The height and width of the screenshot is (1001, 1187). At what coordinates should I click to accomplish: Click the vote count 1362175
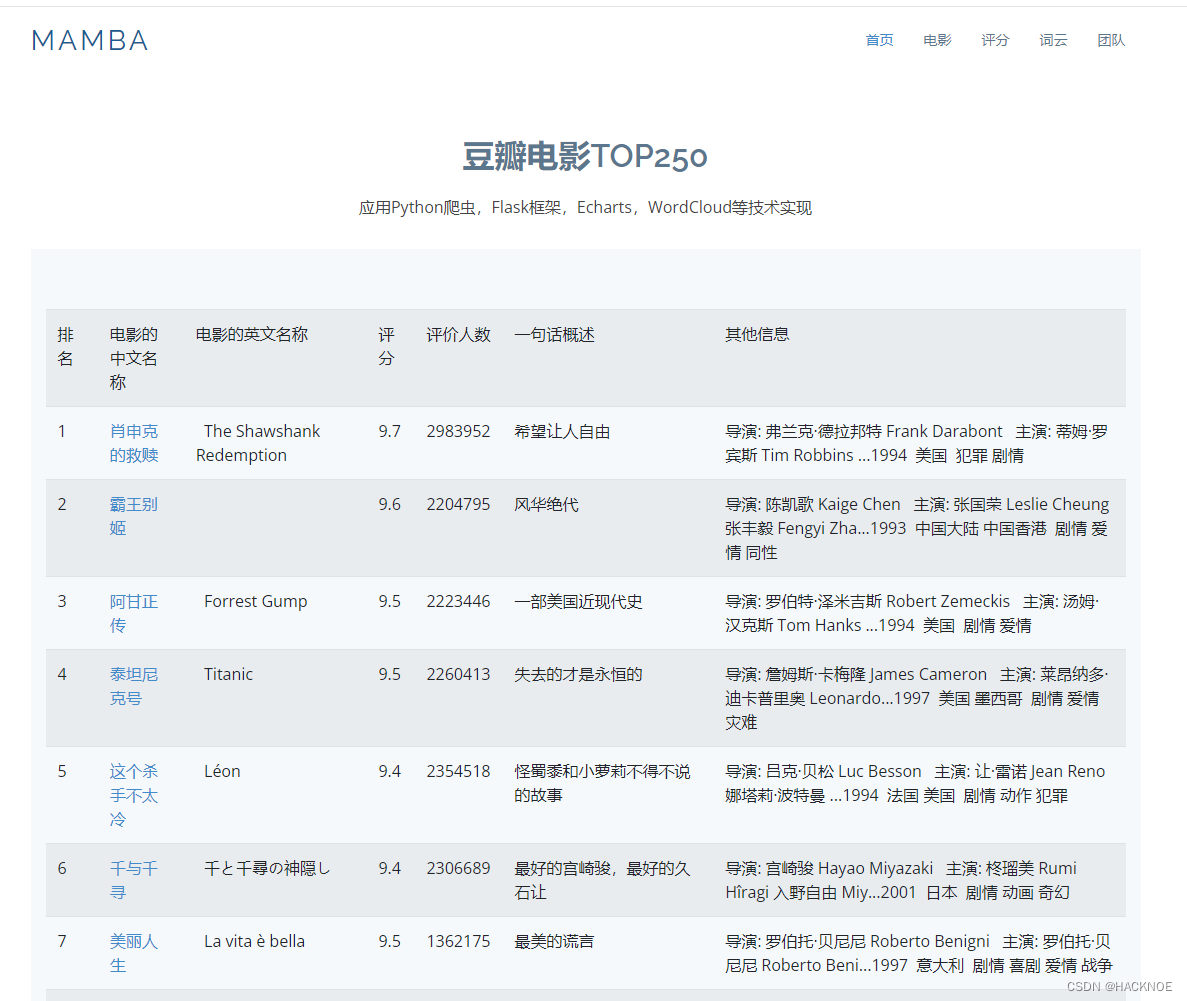pos(459,940)
